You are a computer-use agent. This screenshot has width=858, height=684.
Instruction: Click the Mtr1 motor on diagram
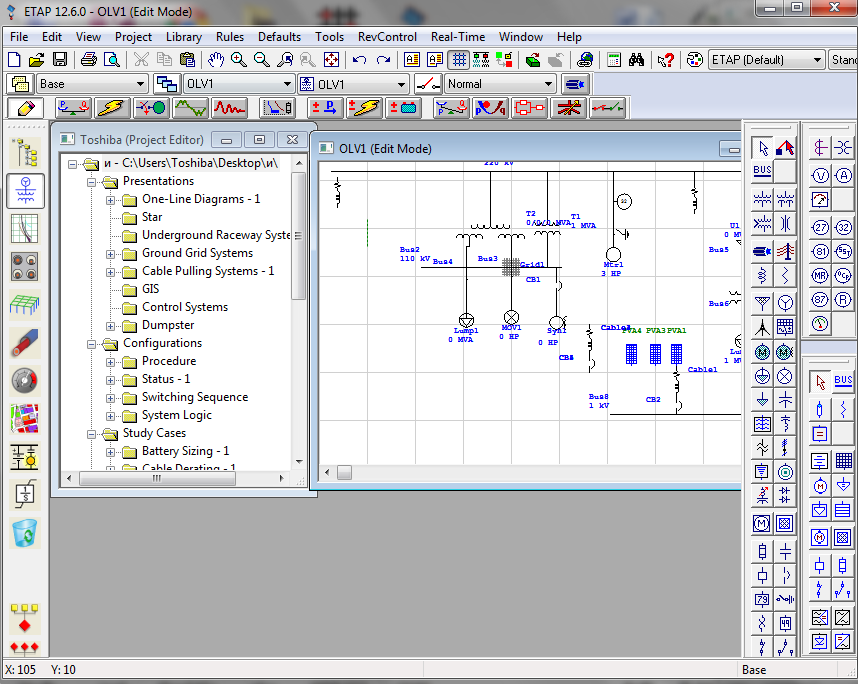613,254
